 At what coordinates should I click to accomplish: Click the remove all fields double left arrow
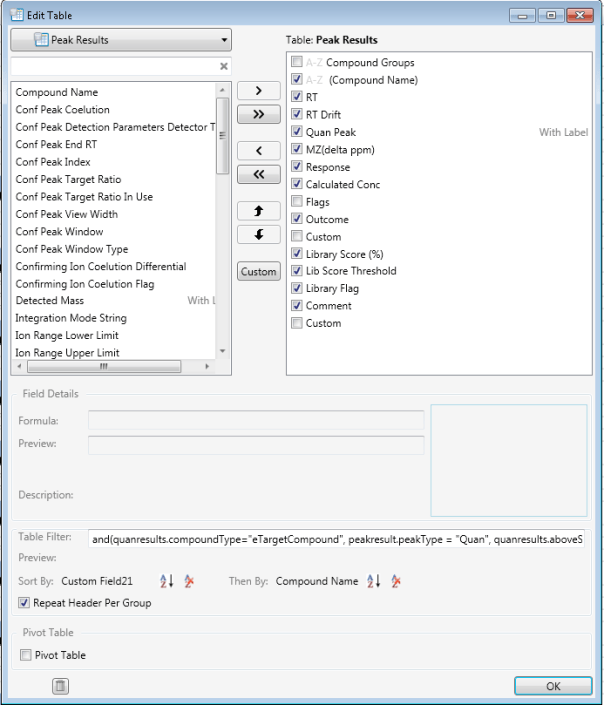click(259, 174)
